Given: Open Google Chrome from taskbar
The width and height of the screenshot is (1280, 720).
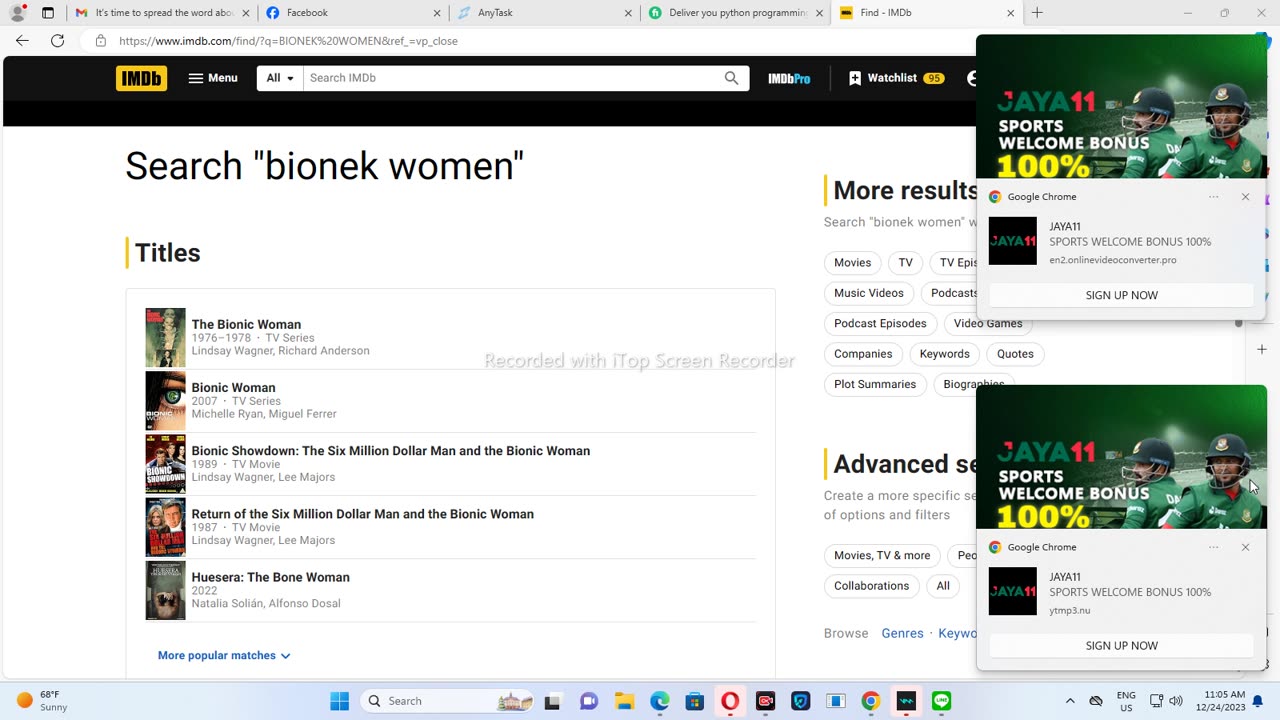Looking at the screenshot, I should [x=870, y=701].
